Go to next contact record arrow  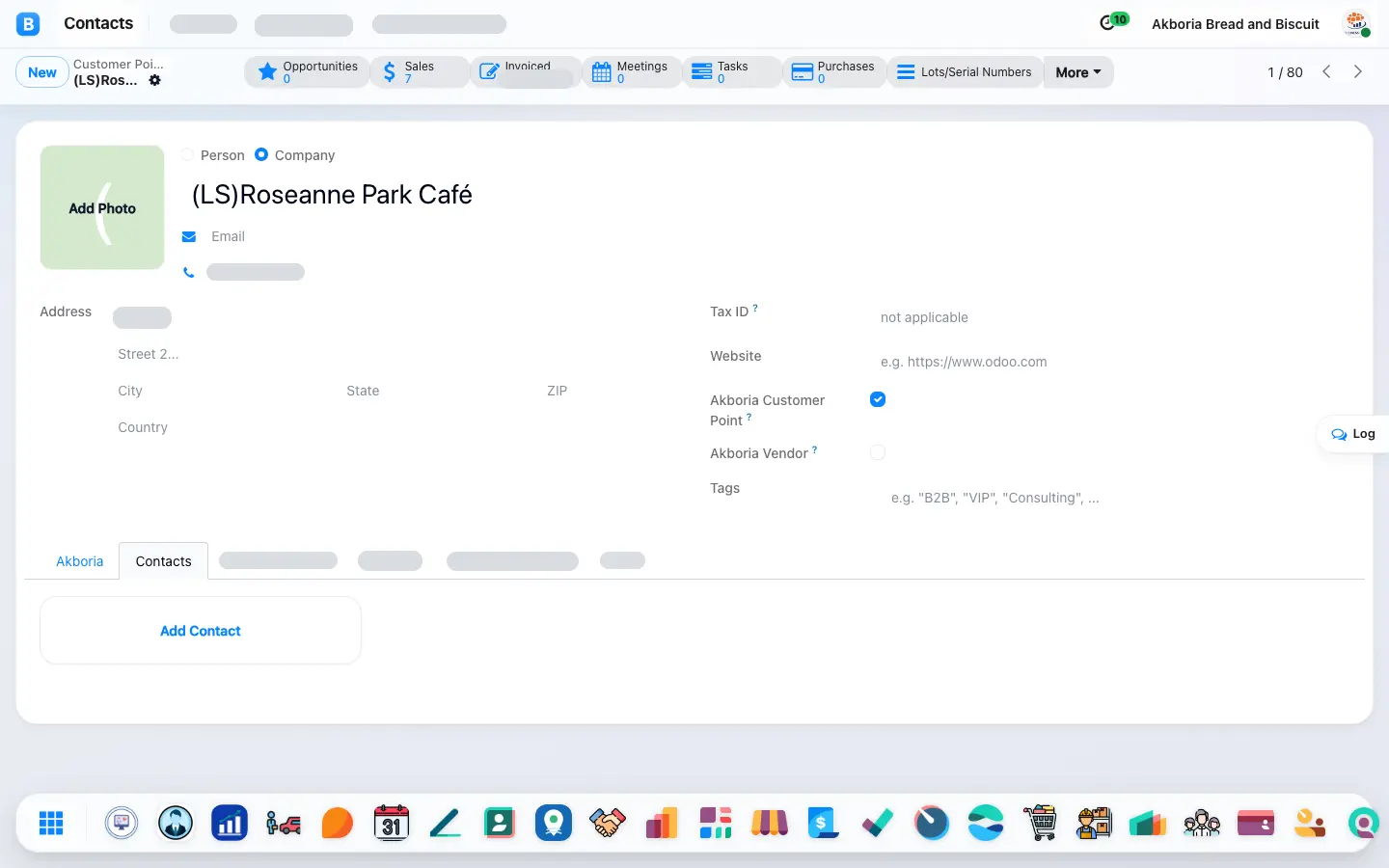[x=1358, y=71]
